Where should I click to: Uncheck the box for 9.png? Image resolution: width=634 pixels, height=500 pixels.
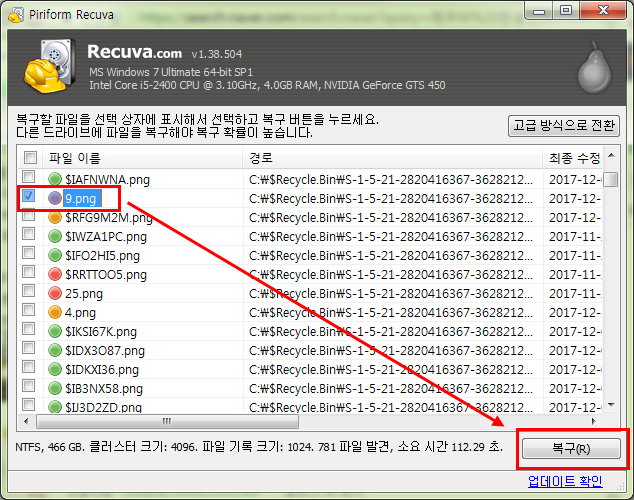pyautogui.click(x=28, y=196)
